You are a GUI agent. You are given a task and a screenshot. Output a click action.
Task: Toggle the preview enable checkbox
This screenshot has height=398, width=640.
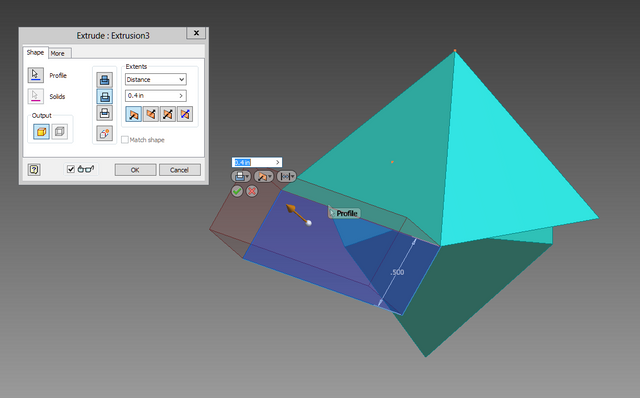click(71, 169)
